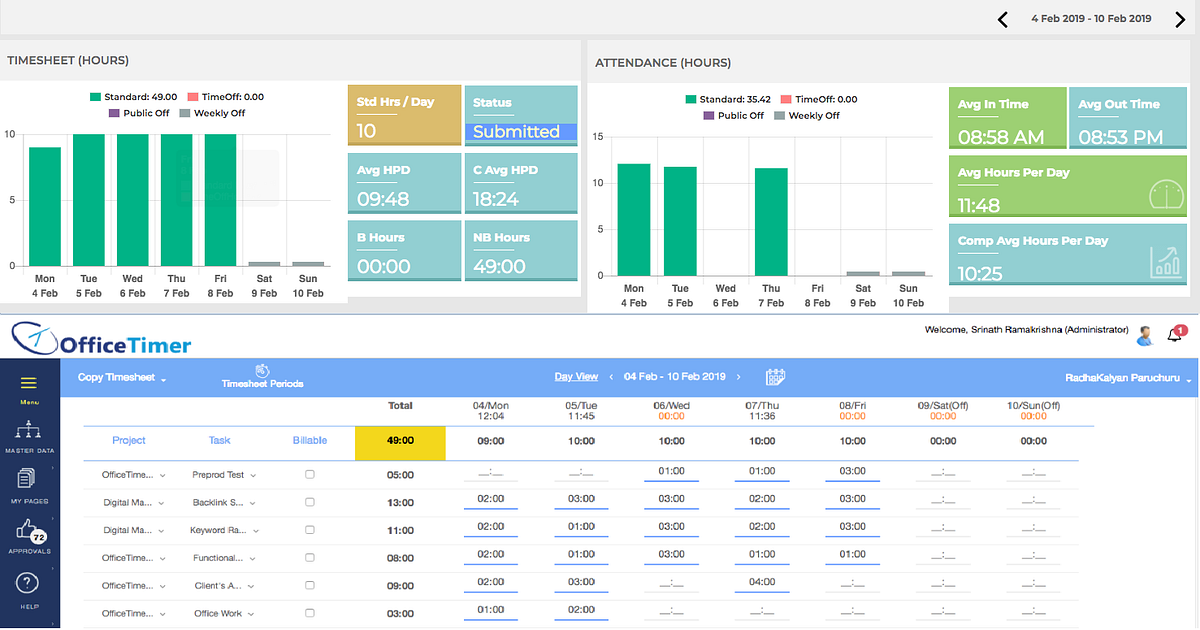The width and height of the screenshot is (1200, 630).
Task: Open the hamburger Menu in the sidebar
Action: pyautogui.click(x=29, y=381)
